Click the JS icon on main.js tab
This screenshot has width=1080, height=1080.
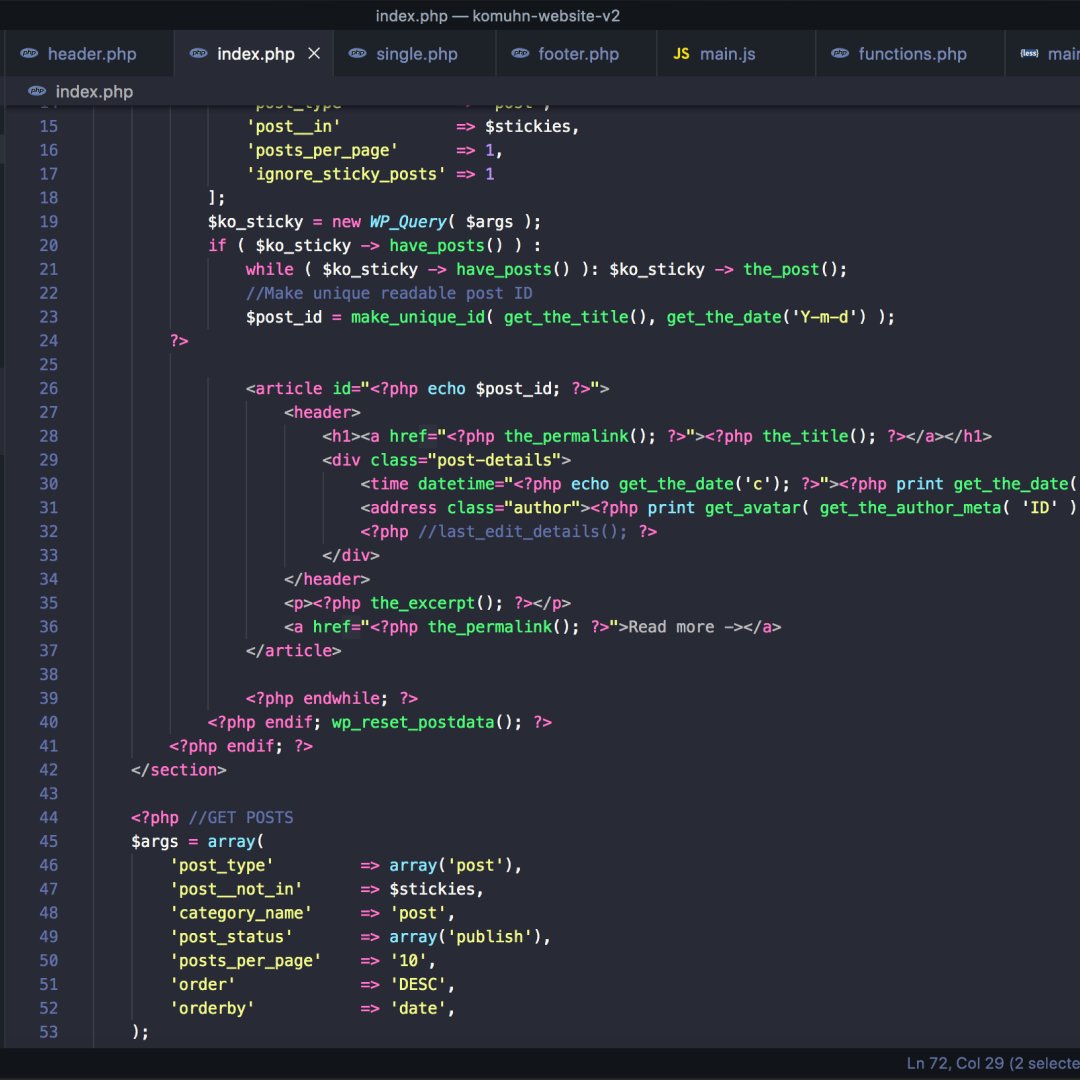pyautogui.click(x=681, y=54)
